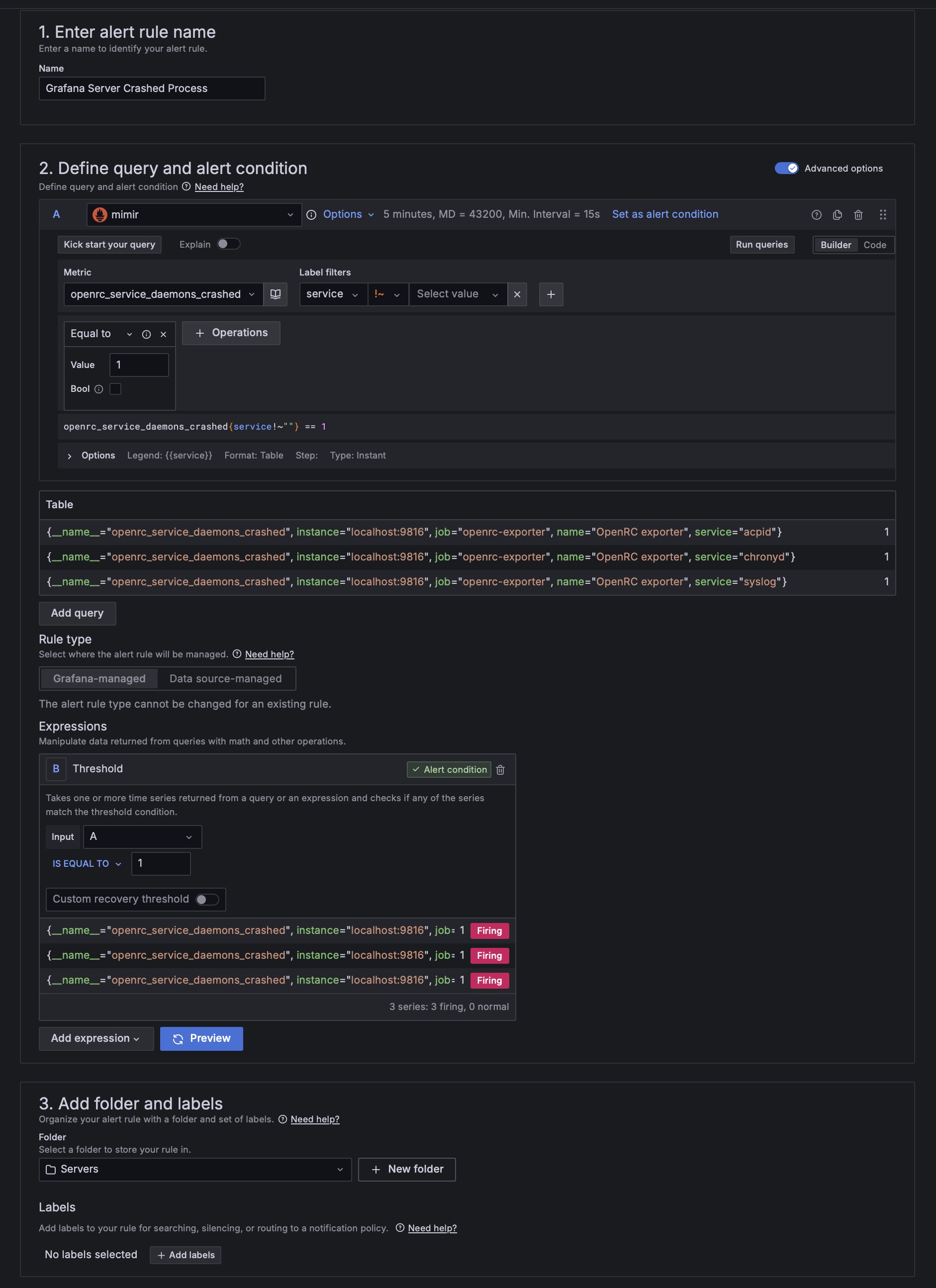Click the Equal to Value input
Viewport: 936px width, 1288px height.
point(139,365)
